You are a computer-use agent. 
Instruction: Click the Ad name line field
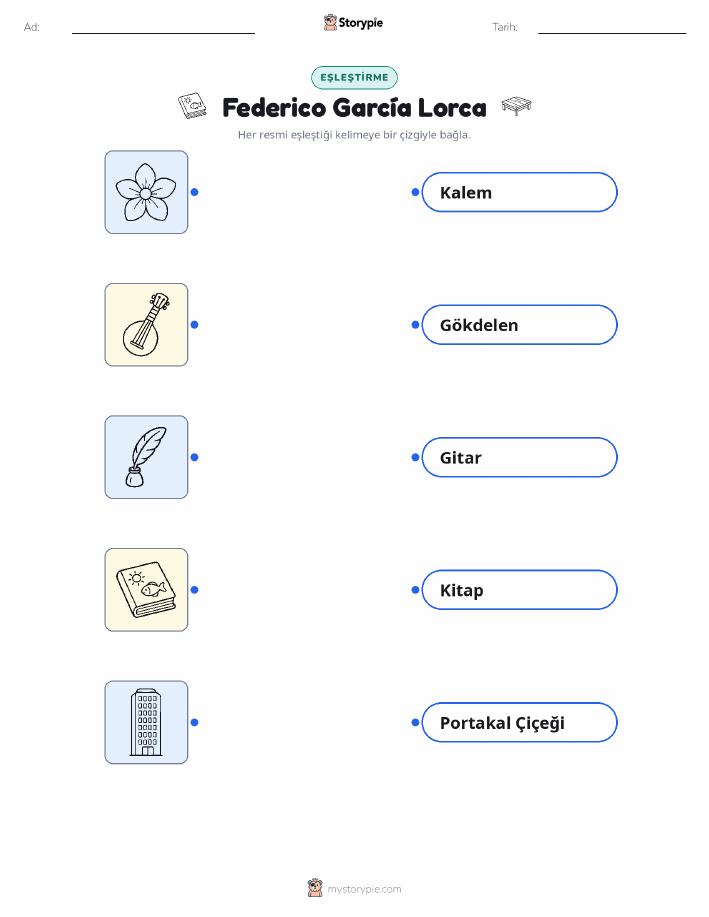point(163,27)
